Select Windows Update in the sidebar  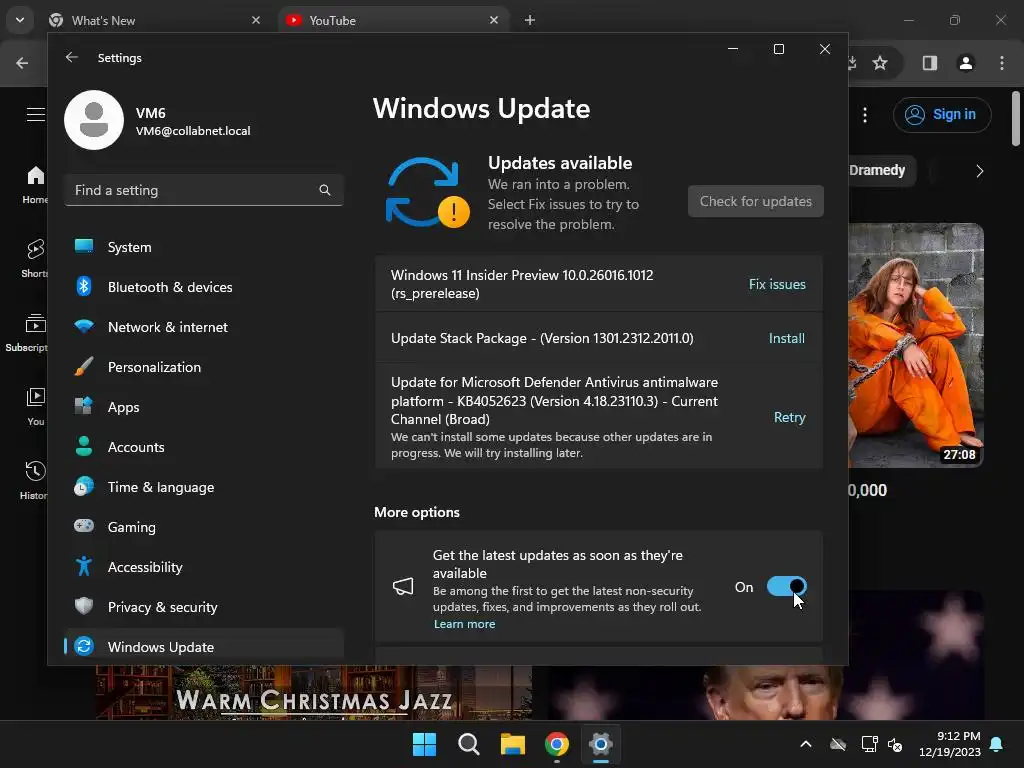click(x=204, y=647)
